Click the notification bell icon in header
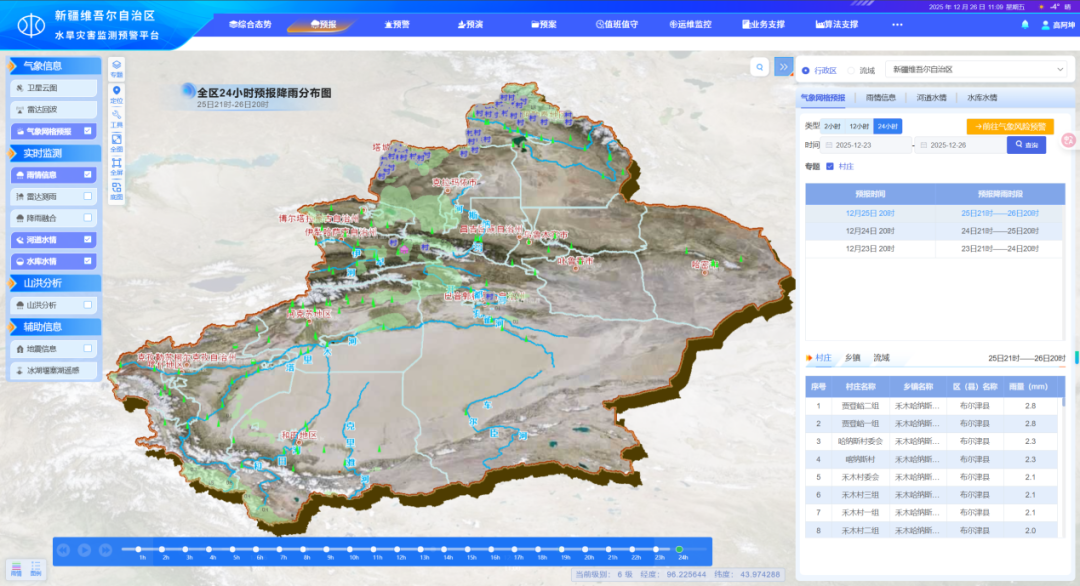 [1024, 24]
